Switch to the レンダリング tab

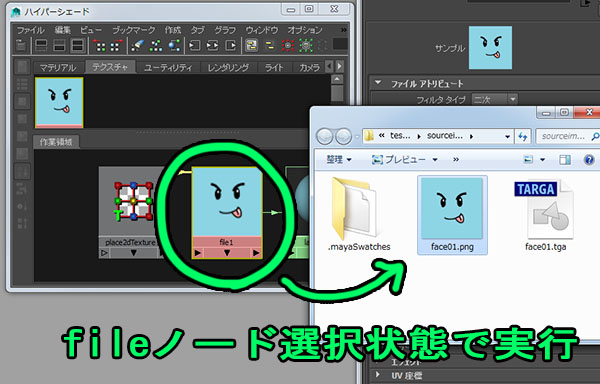click(x=228, y=68)
